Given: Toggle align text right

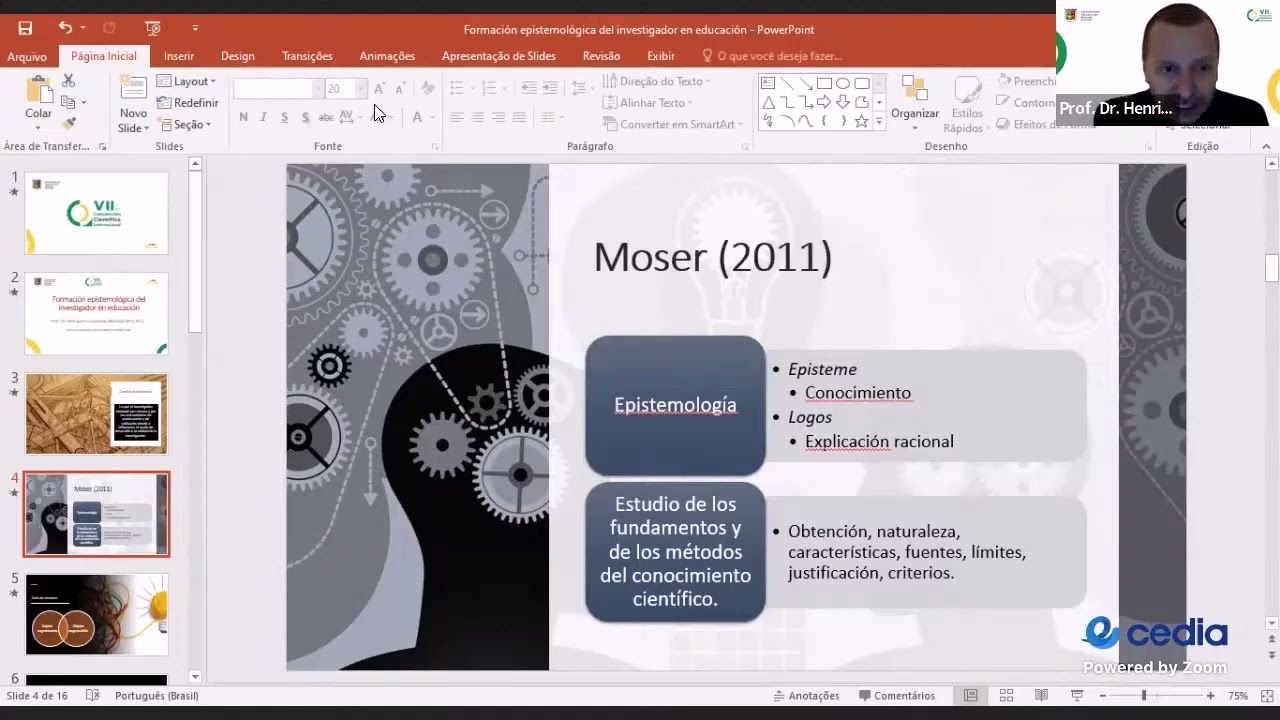Looking at the screenshot, I should pyautogui.click(x=498, y=117).
